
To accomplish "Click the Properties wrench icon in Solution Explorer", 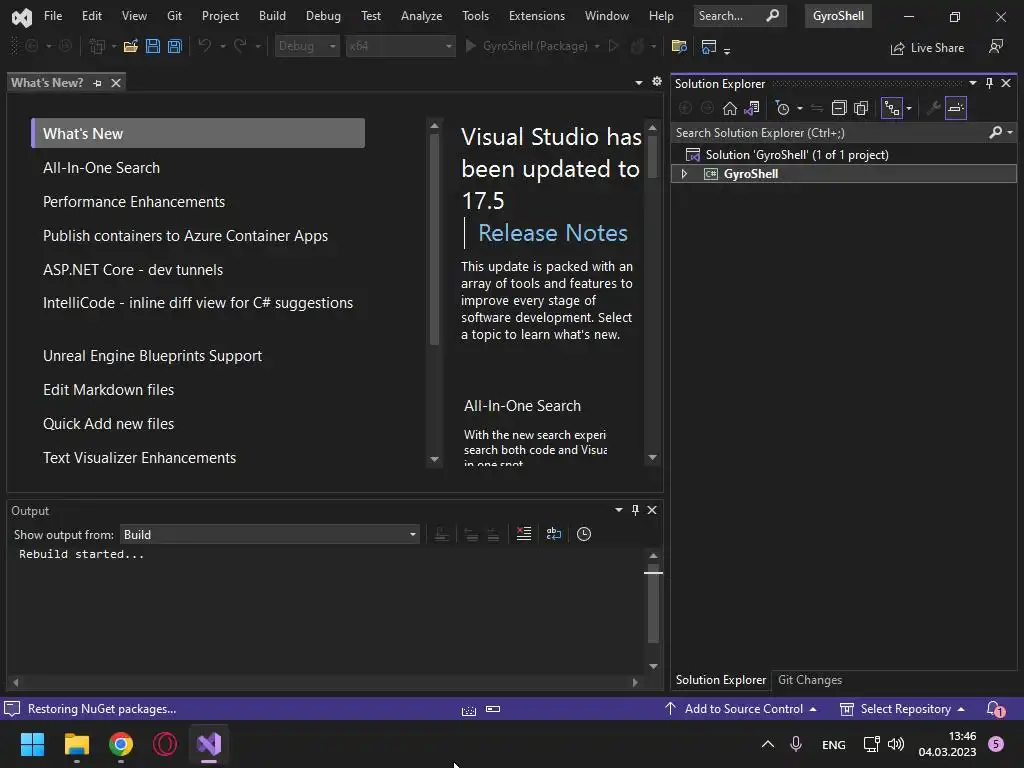I will tap(933, 108).
